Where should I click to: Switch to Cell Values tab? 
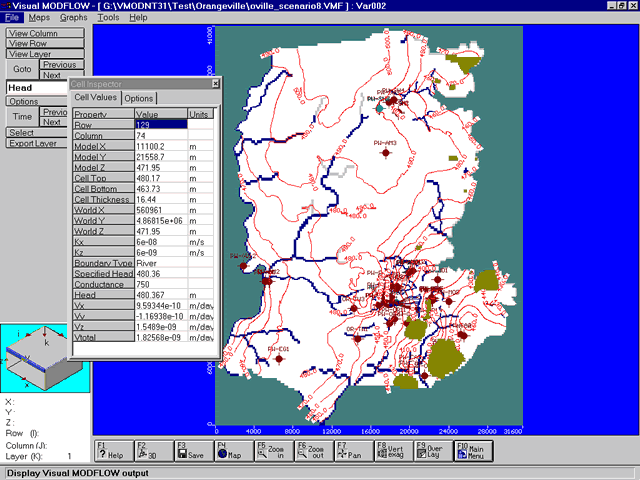[x=96, y=97]
